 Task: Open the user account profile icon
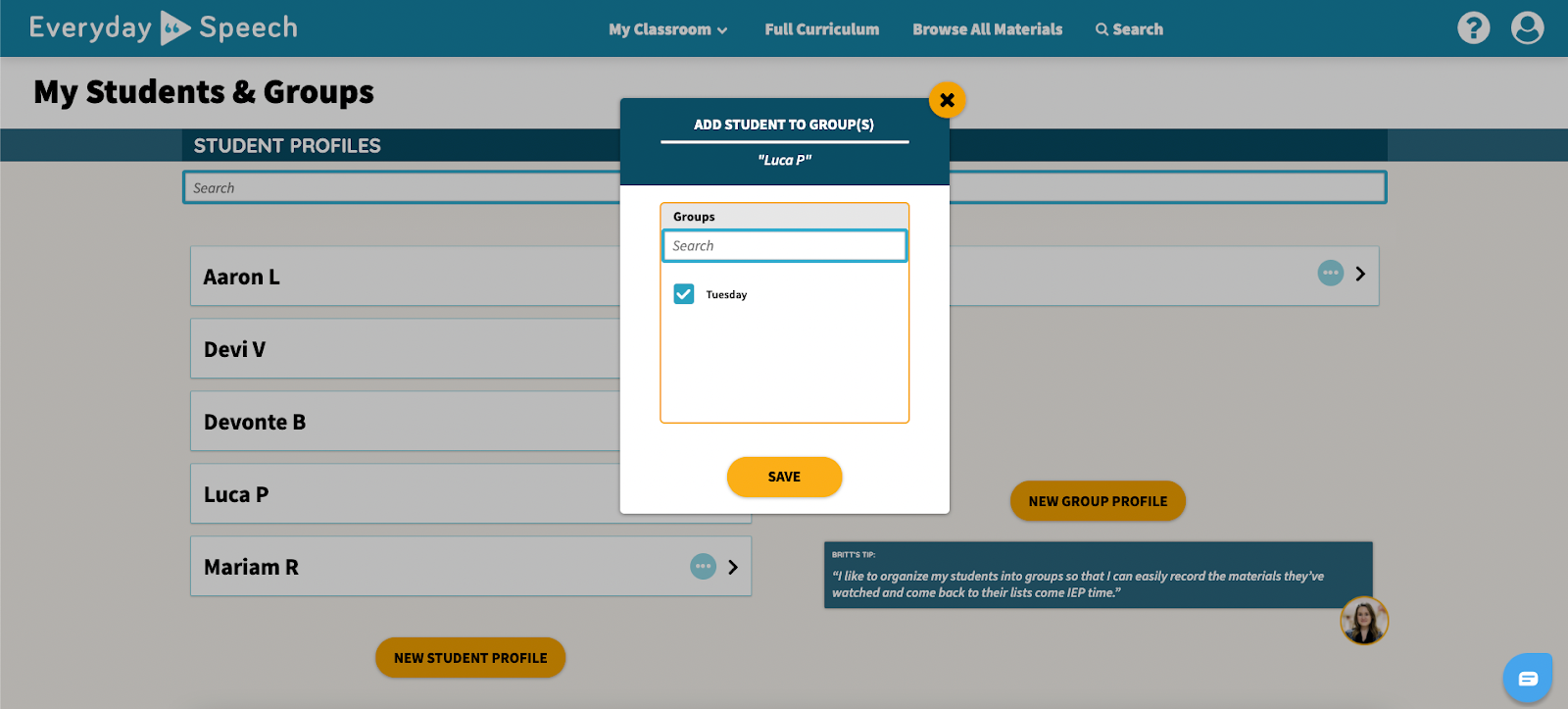pos(1527,28)
